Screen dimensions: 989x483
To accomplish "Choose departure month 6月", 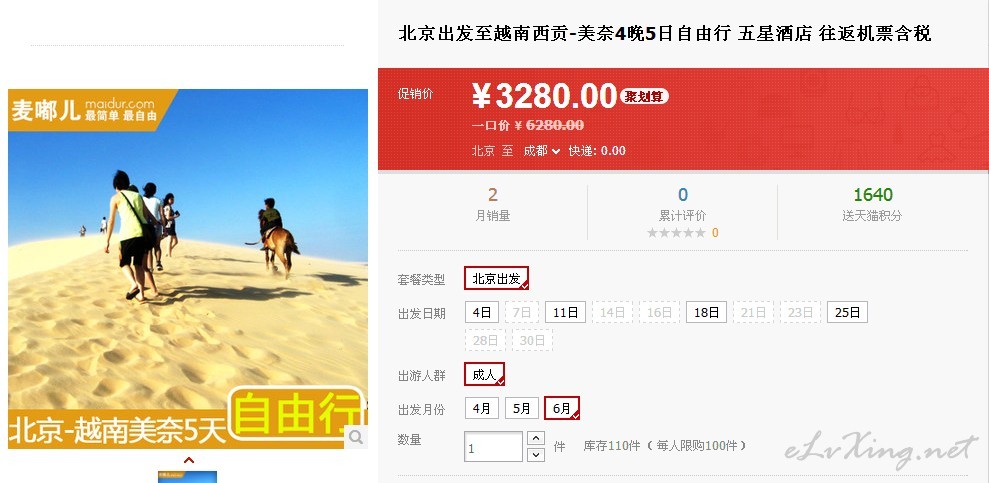I will pyautogui.click(x=562, y=408).
